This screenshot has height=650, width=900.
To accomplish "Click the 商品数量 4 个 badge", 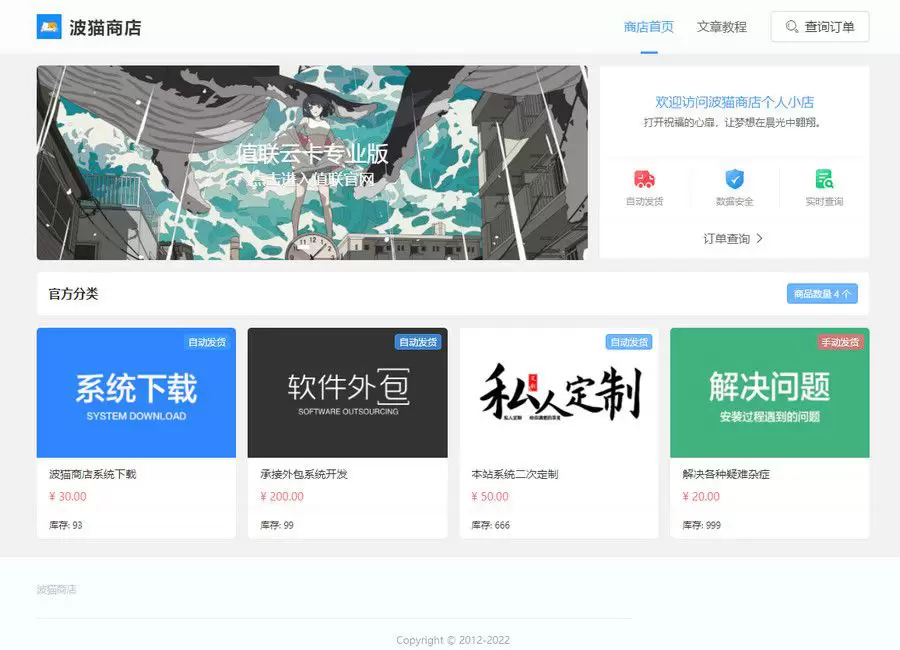I will 822,293.
